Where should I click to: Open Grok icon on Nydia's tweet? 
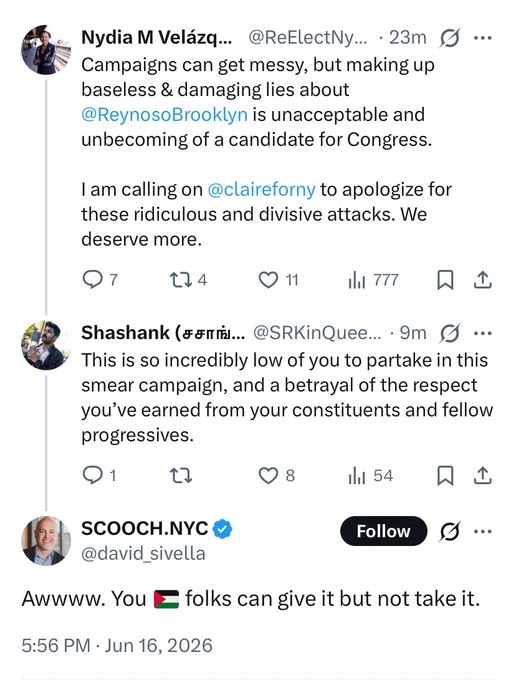pyautogui.click(x=449, y=38)
